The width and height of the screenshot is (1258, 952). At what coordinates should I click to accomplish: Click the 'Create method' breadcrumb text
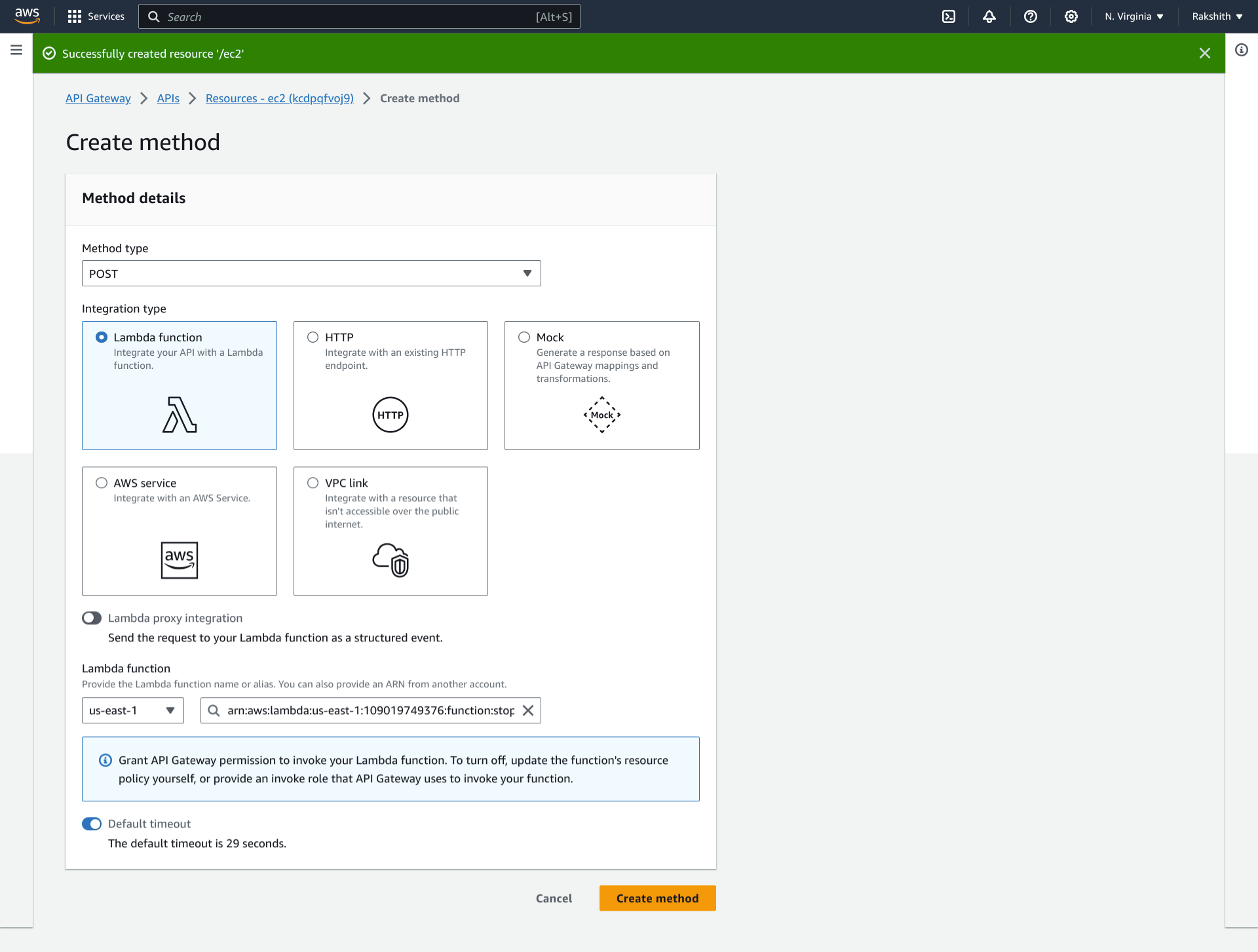tap(420, 98)
